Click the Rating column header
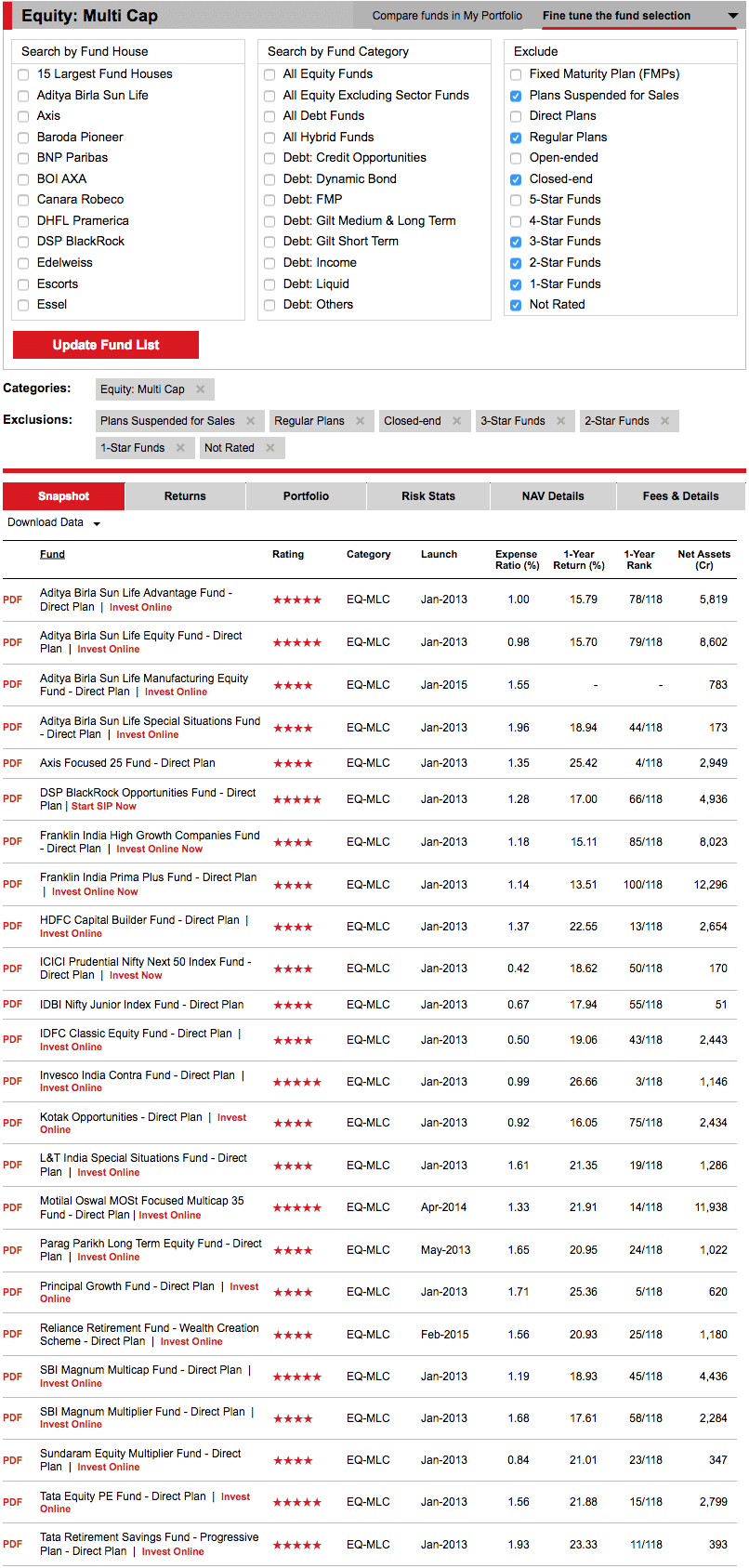 (x=288, y=555)
